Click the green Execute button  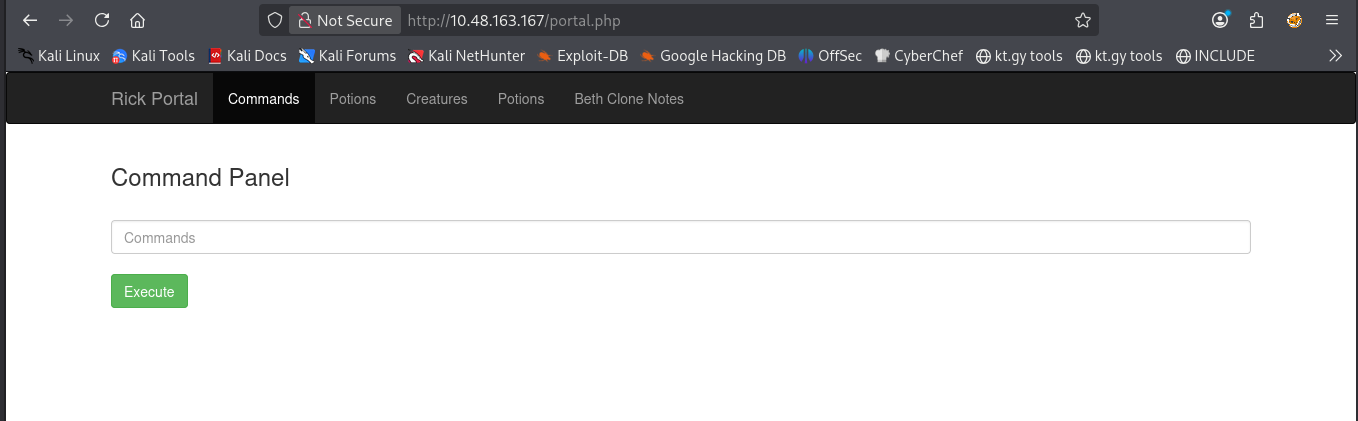(x=149, y=291)
